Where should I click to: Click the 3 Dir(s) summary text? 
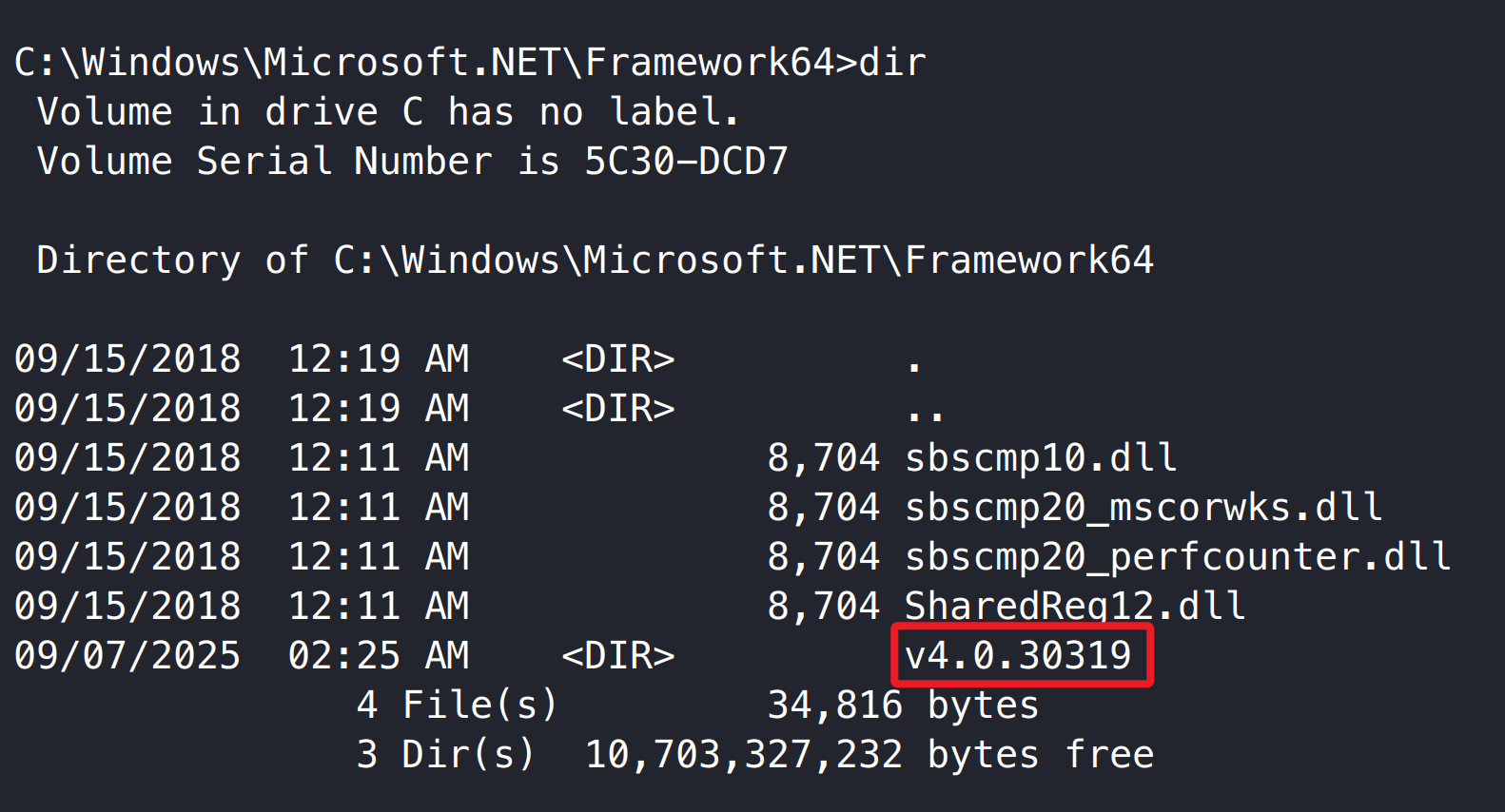445,755
